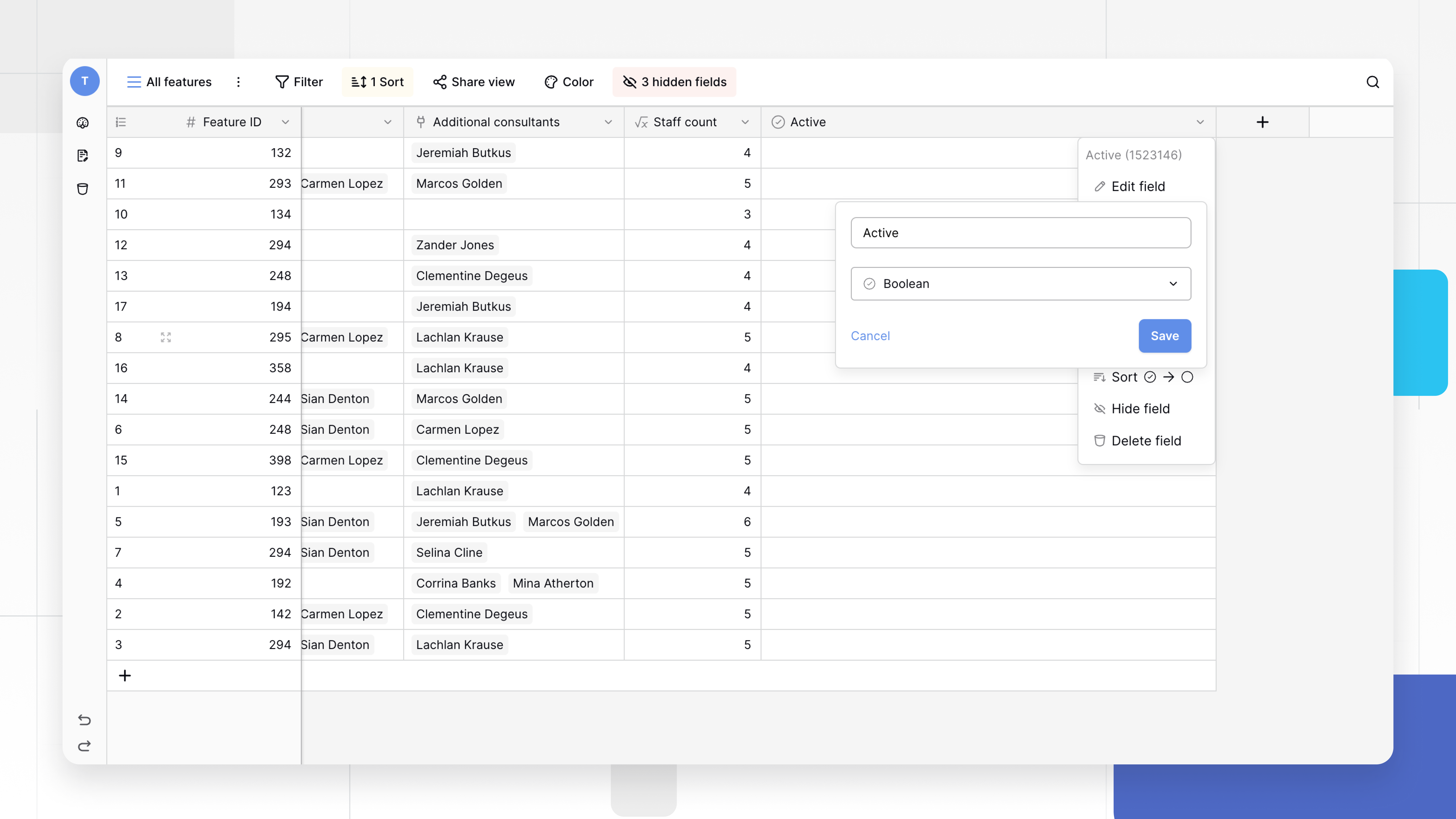The image size is (1456, 819).
Task: Click the Cancel link
Action: point(870,336)
